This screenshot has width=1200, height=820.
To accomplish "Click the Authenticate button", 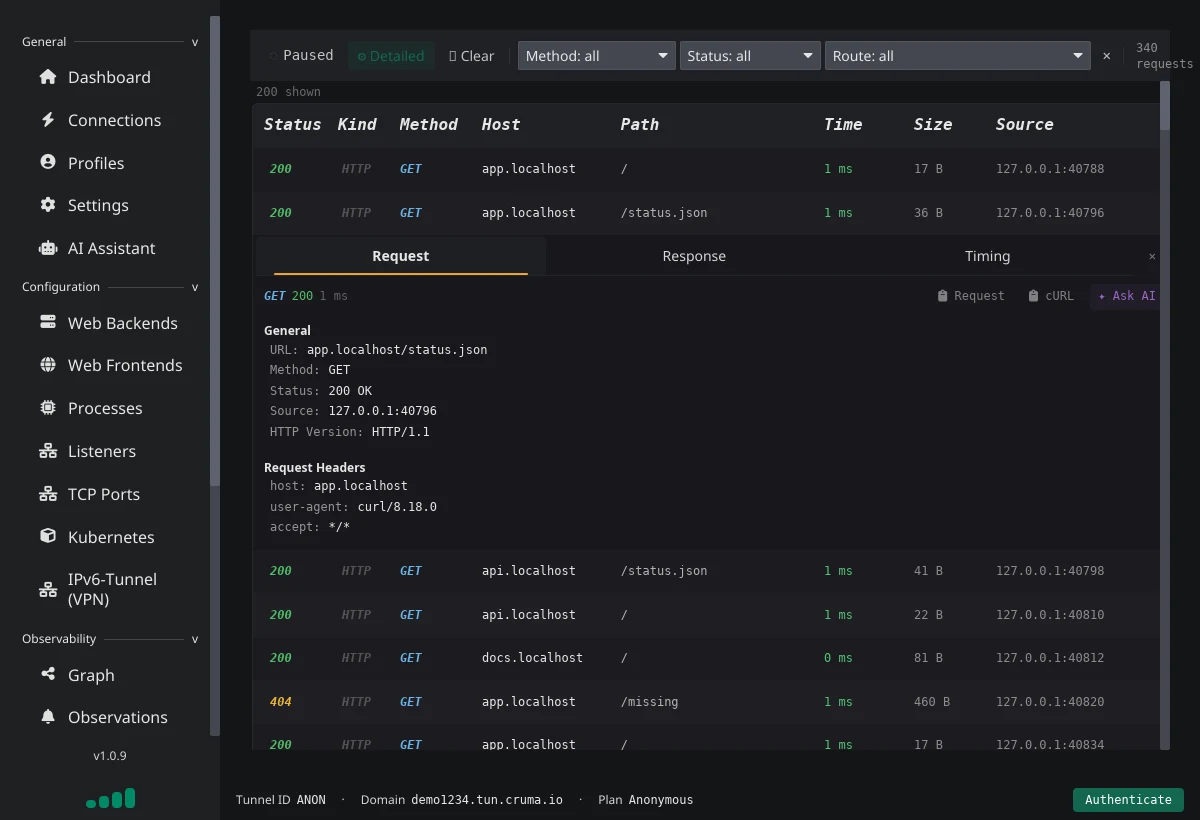I will click(x=1128, y=799).
